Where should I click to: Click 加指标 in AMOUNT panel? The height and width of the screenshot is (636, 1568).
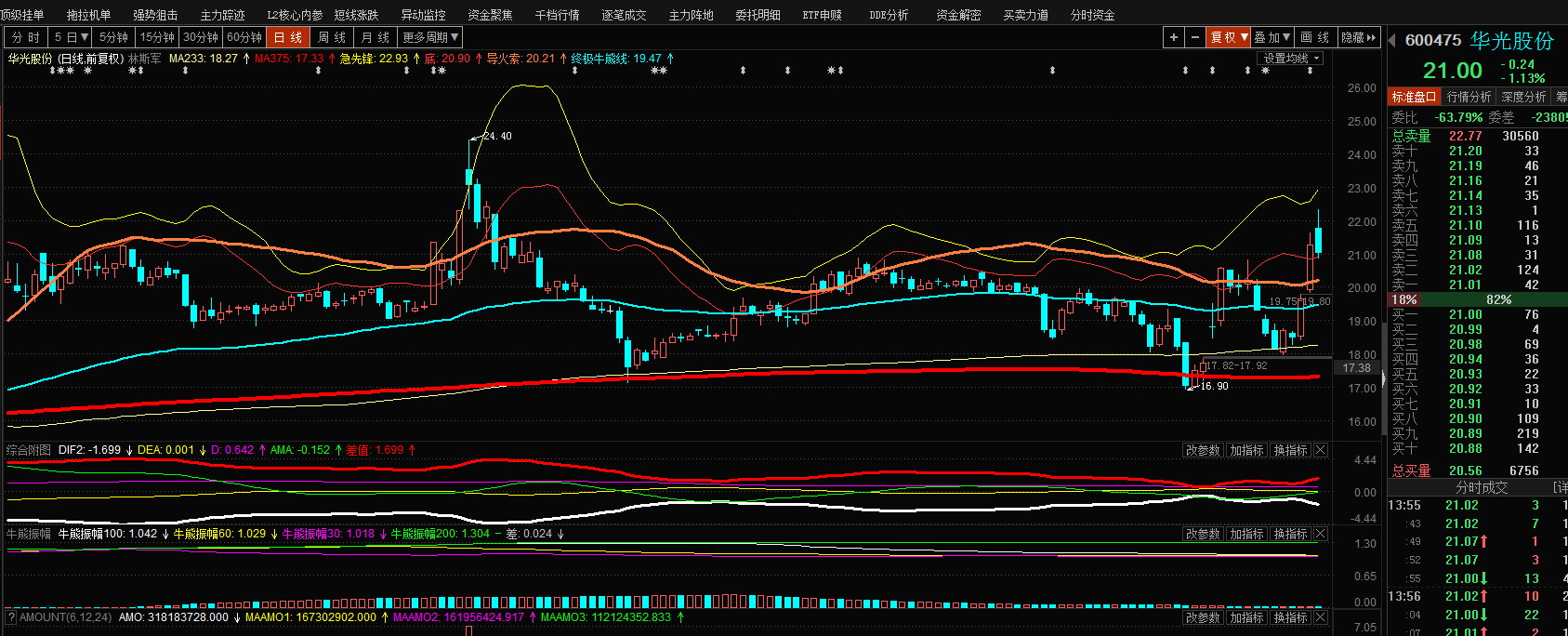click(x=1247, y=617)
